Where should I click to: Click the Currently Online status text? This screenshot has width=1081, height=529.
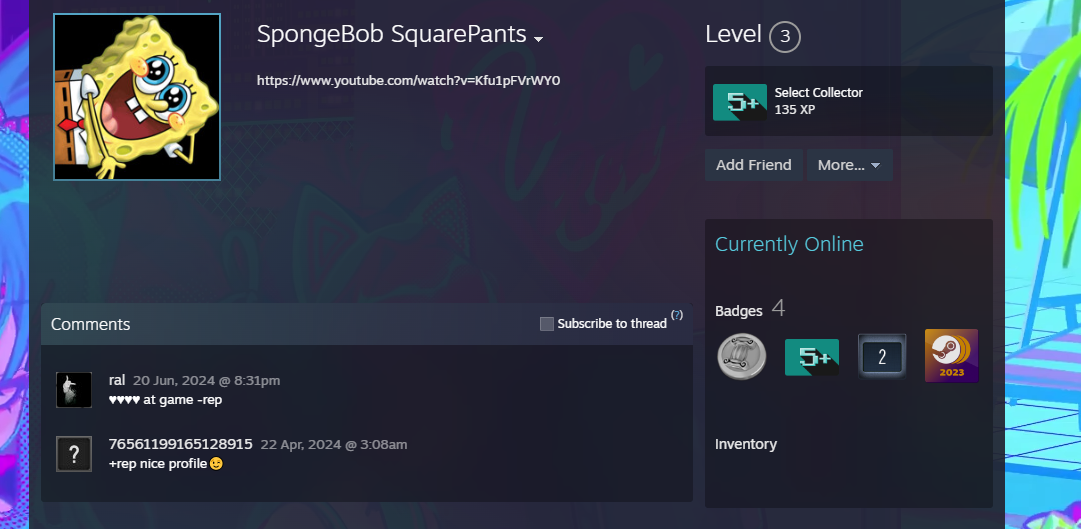(x=789, y=244)
